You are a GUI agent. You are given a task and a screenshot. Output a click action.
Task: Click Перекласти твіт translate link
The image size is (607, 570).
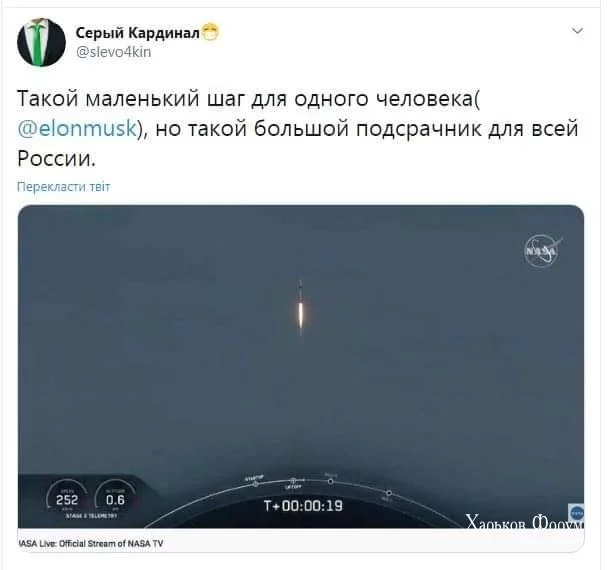[x=63, y=187]
